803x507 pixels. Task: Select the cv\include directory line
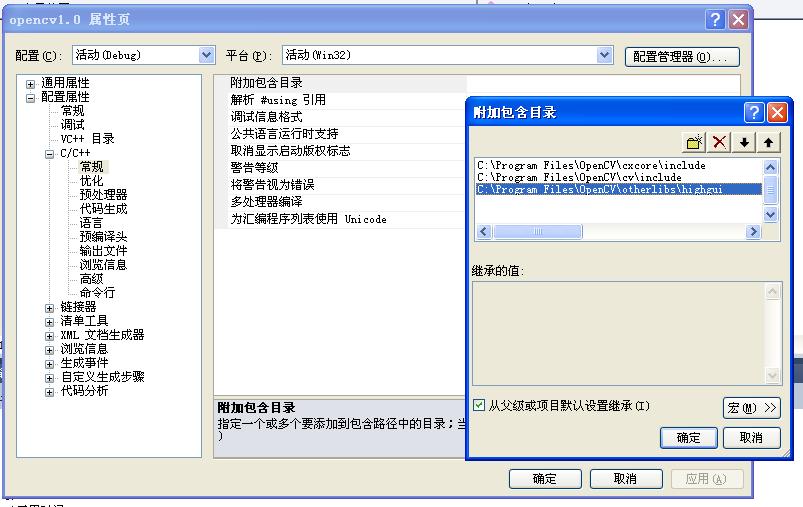coord(619,177)
